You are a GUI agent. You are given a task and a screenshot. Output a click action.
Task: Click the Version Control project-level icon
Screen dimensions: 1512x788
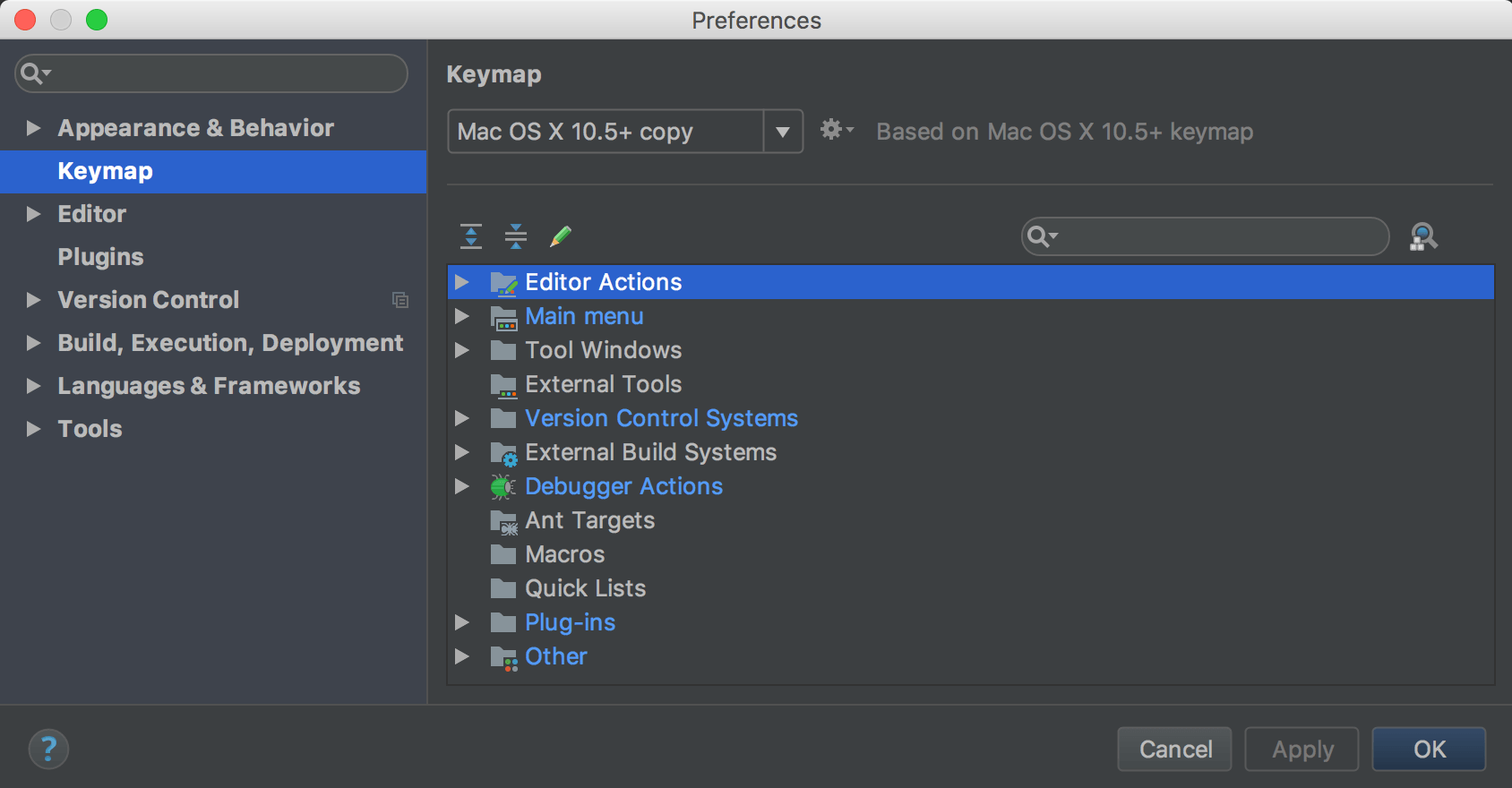(400, 300)
